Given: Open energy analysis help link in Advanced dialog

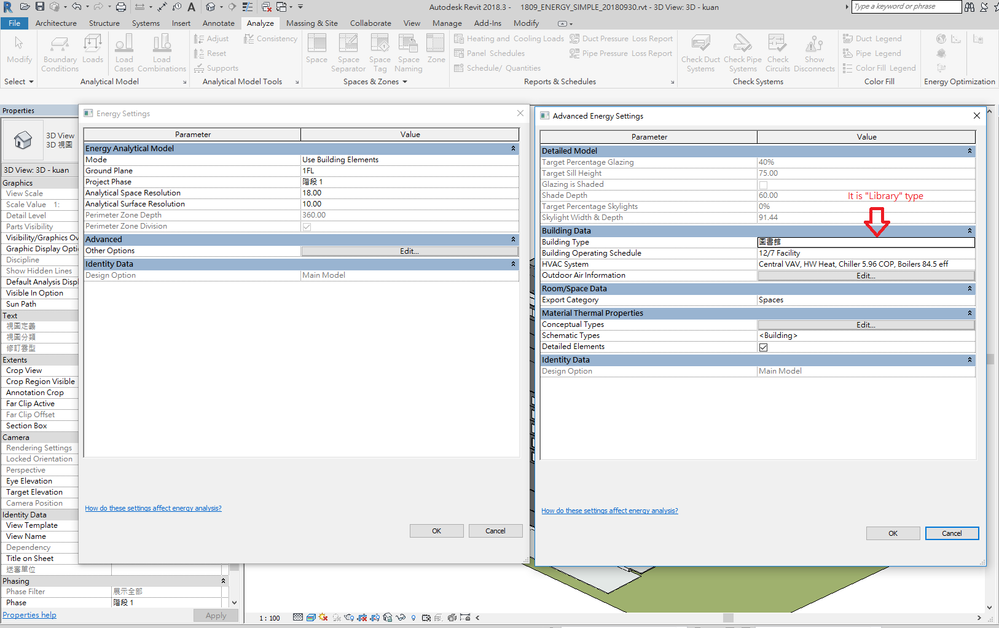Looking at the screenshot, I should 609,511.
